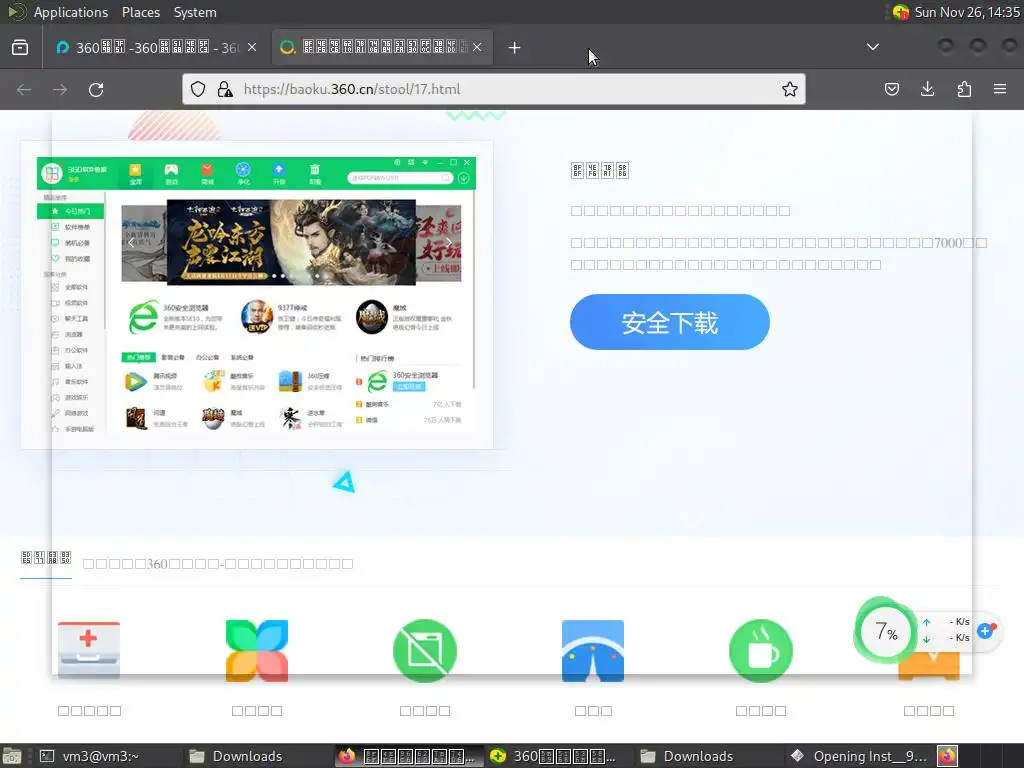Close the first 360 tab

pyautogui.click(x=252, y=48)
